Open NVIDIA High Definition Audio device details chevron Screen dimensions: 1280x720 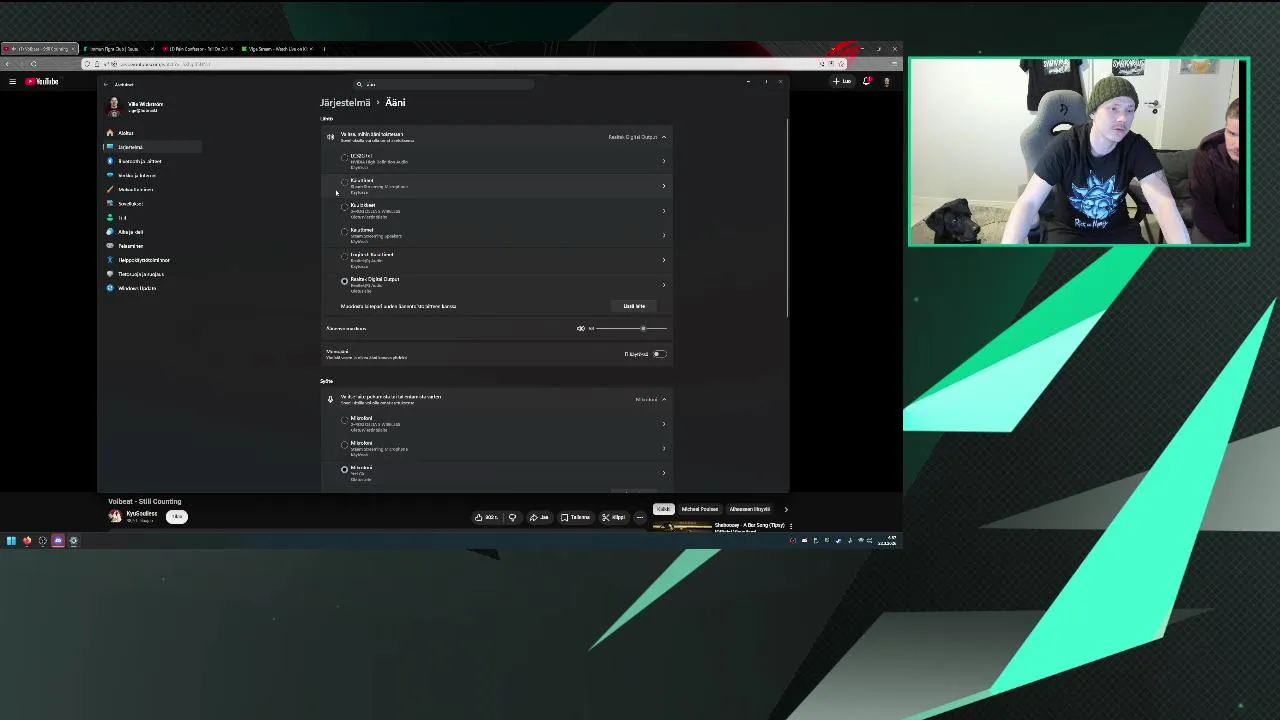663,161
